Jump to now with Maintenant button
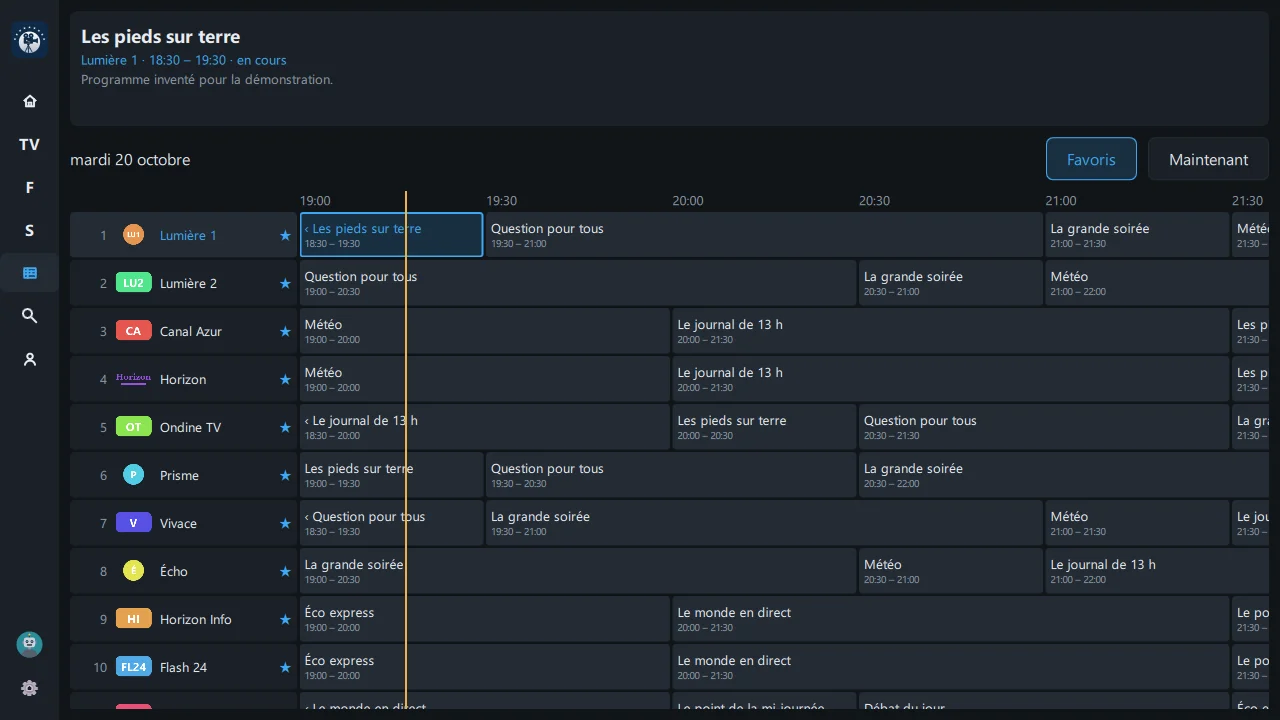The height and width of the screenshot is (720, 1280). [x=1208, y=159]
